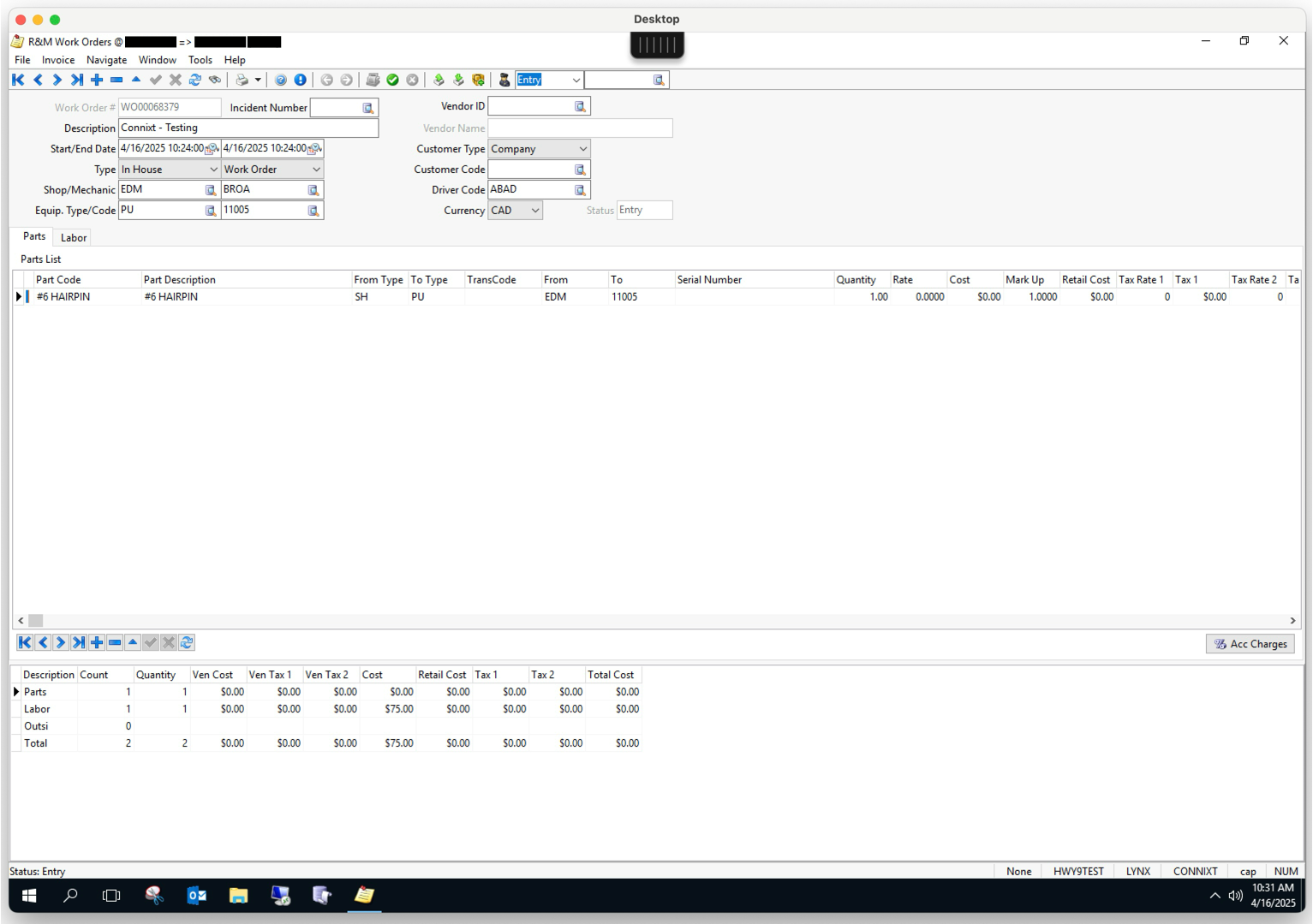Screen dimensions: 1313x924
Task: Click the Acc Charges button
Action: coord(1250,643)
